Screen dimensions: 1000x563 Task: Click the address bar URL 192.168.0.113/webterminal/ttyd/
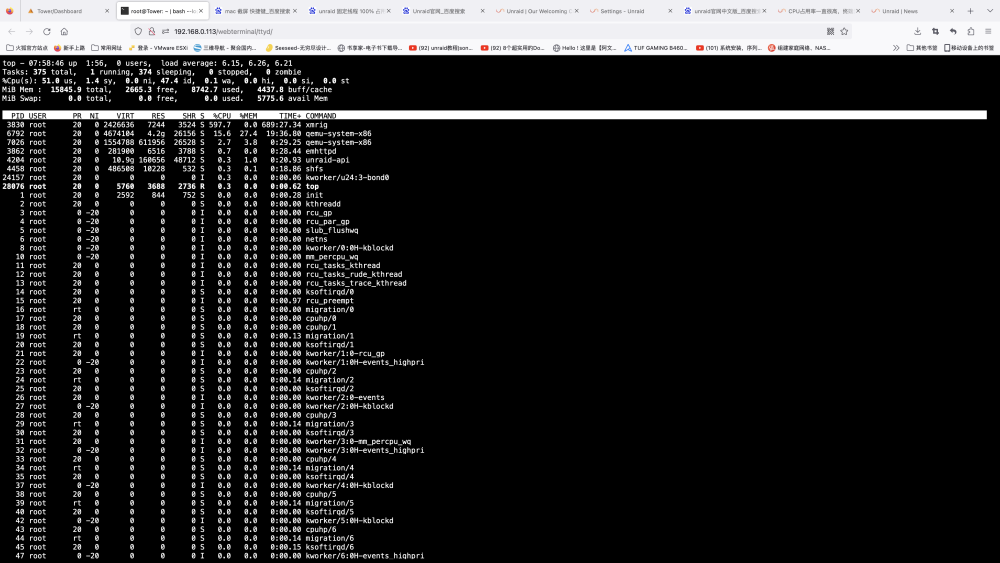[223, 31]
